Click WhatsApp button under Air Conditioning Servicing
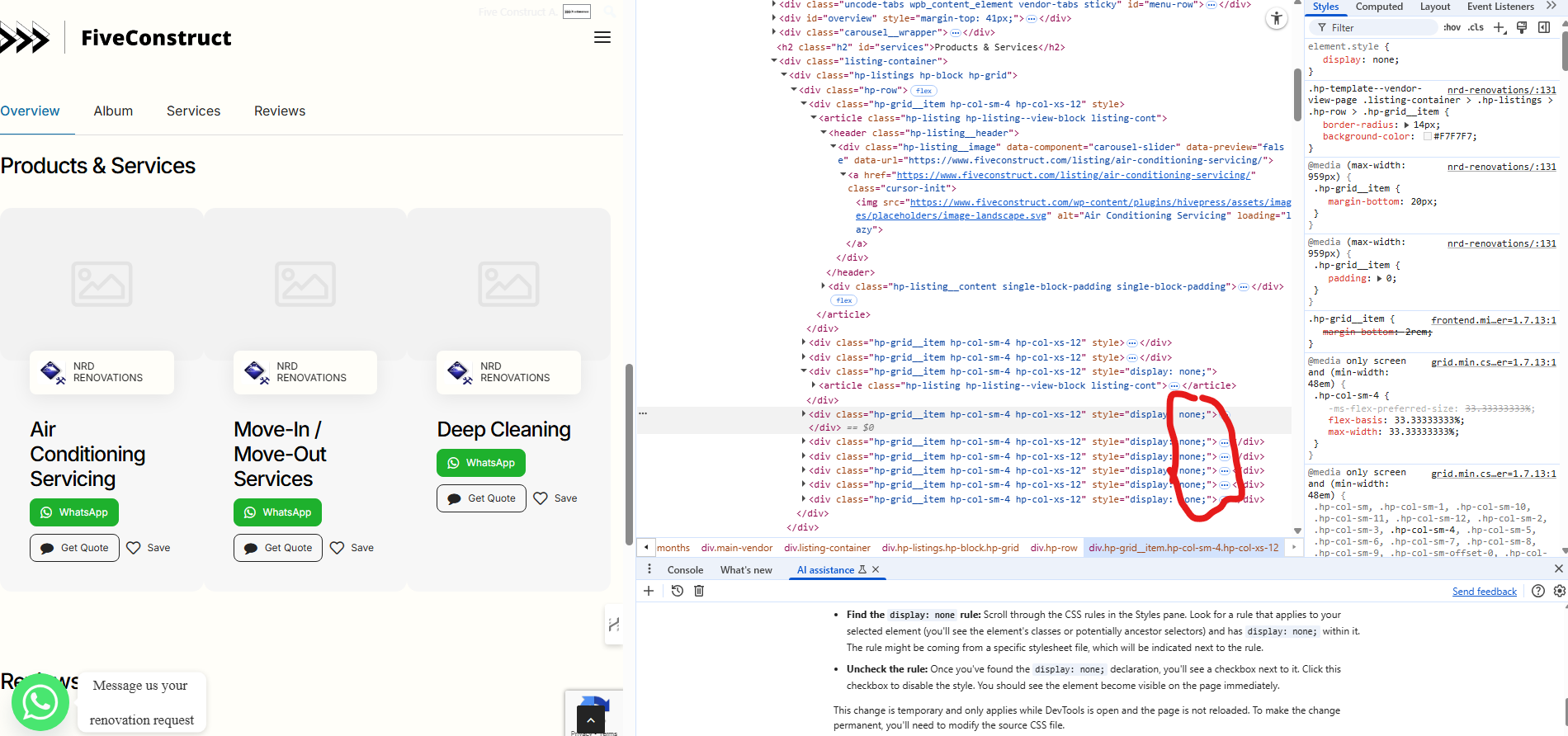The height and width of the screenshot is (736, 1568). [74, 512]
